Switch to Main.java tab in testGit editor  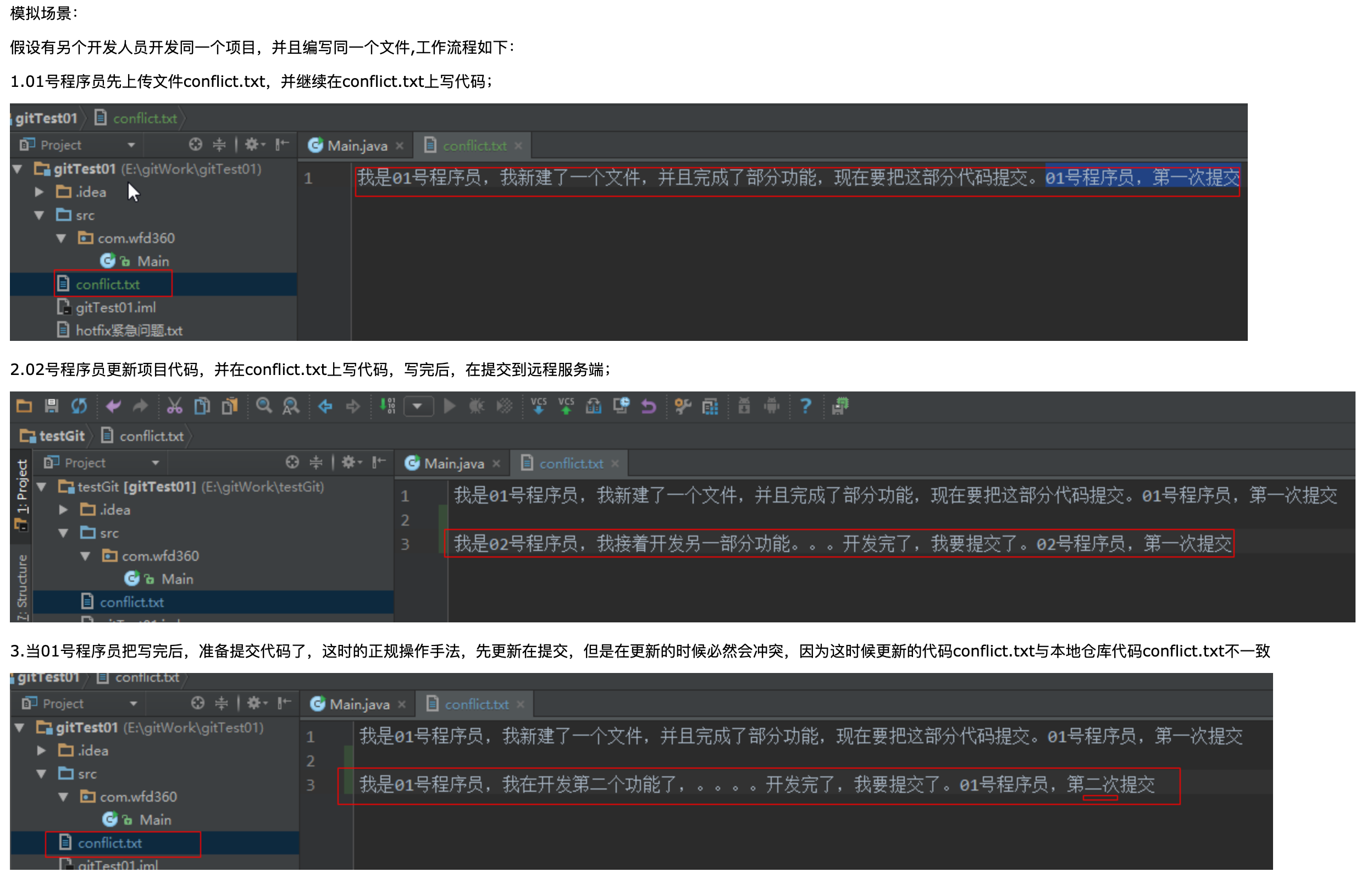click(x=453, y=463)
